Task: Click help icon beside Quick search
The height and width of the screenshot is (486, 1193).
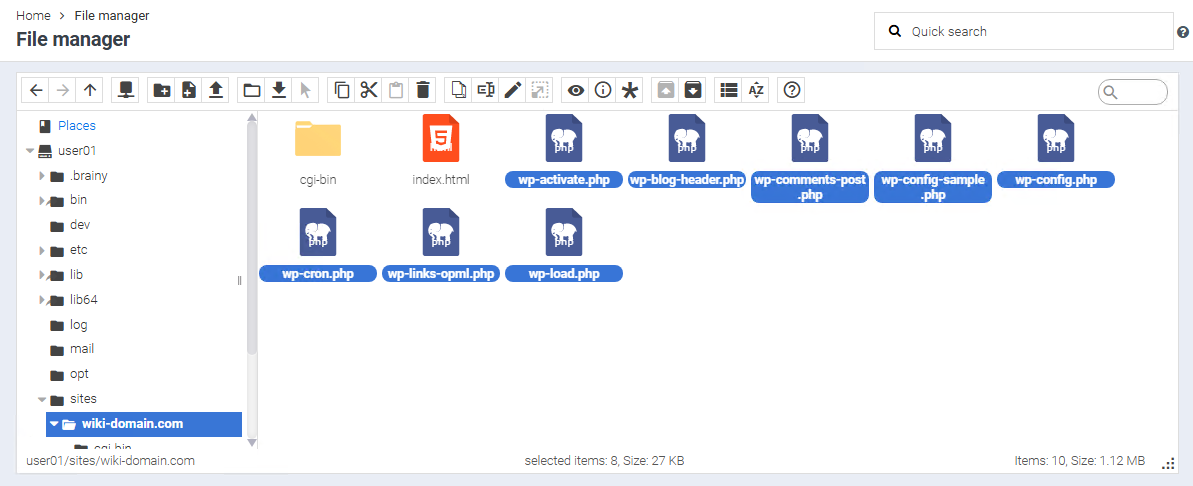Action: (x=1183, y=32)
